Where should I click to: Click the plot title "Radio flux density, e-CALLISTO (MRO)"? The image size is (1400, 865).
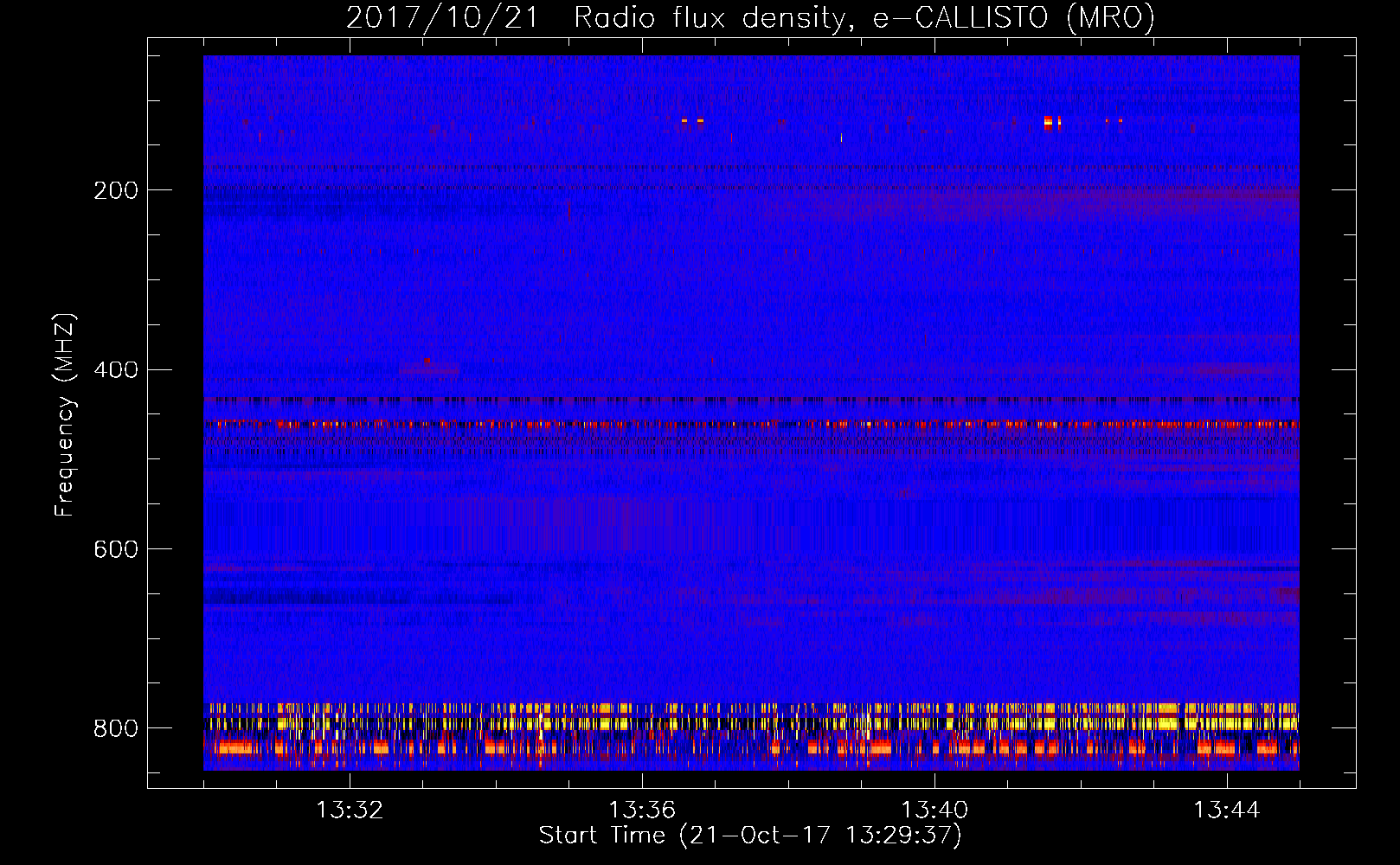pos(864,17)
